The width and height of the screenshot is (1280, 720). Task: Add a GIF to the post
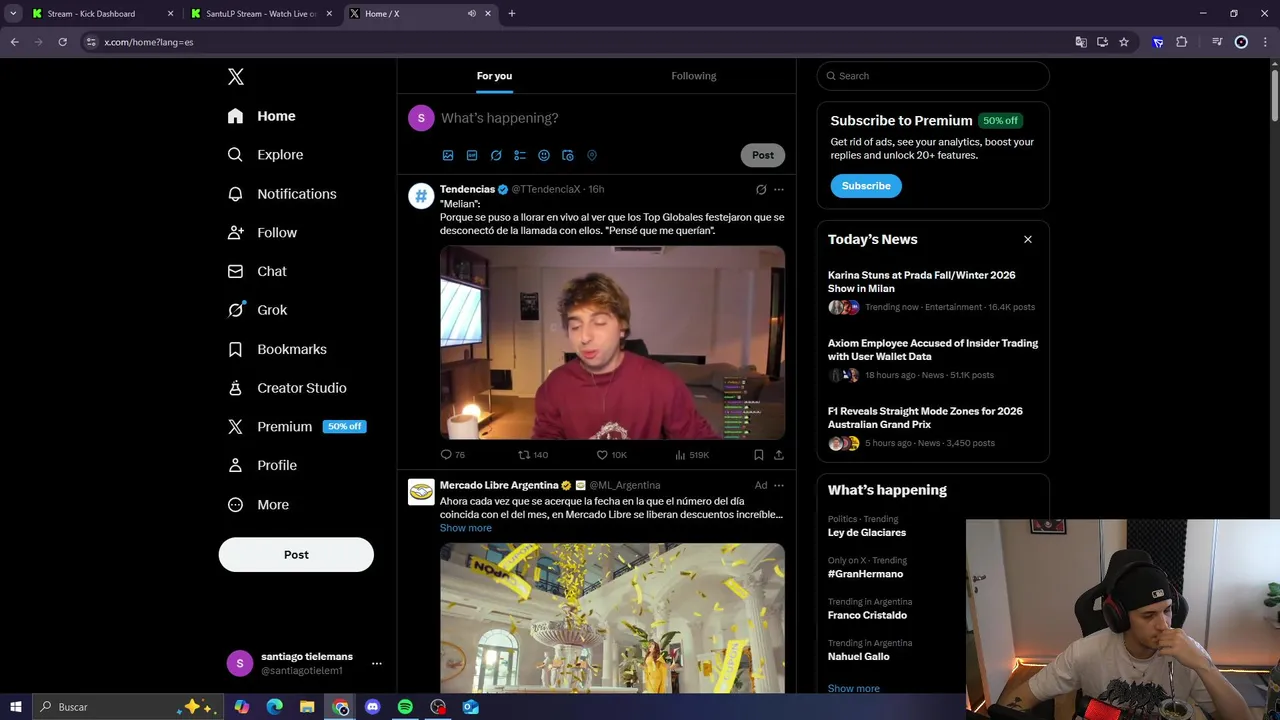472,155
